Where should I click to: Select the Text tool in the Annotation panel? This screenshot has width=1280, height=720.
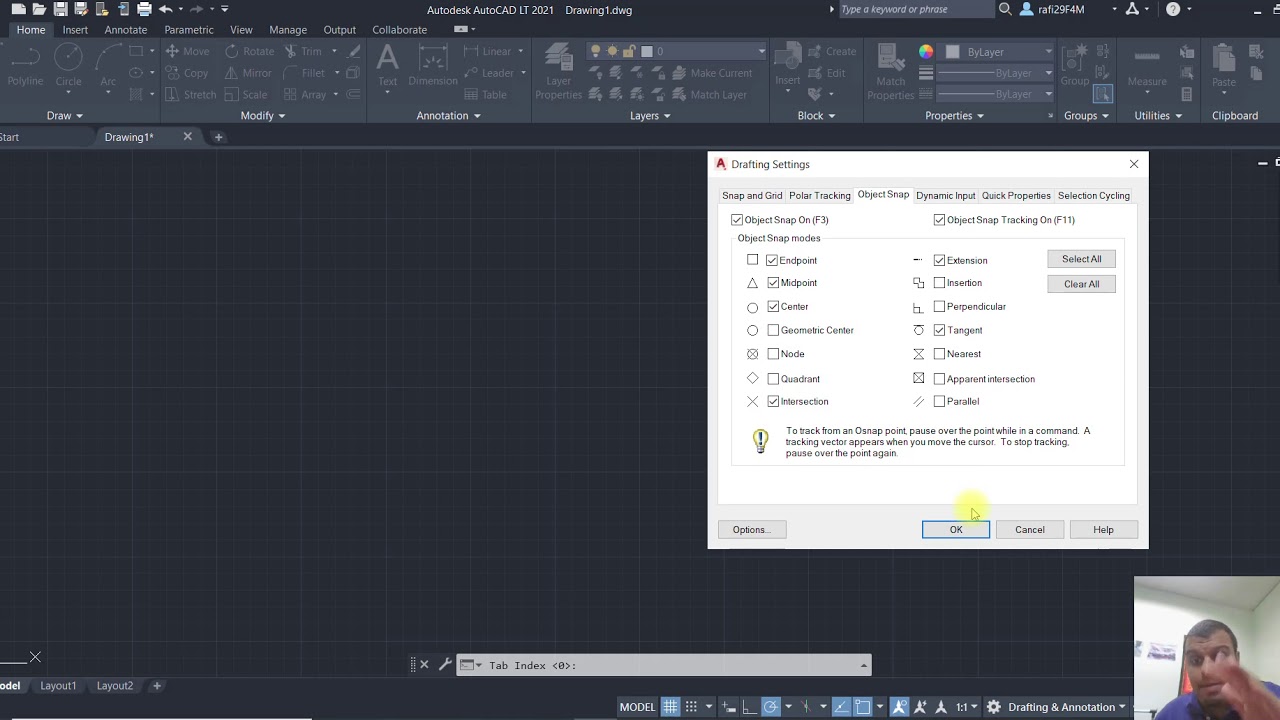(387, 66)
